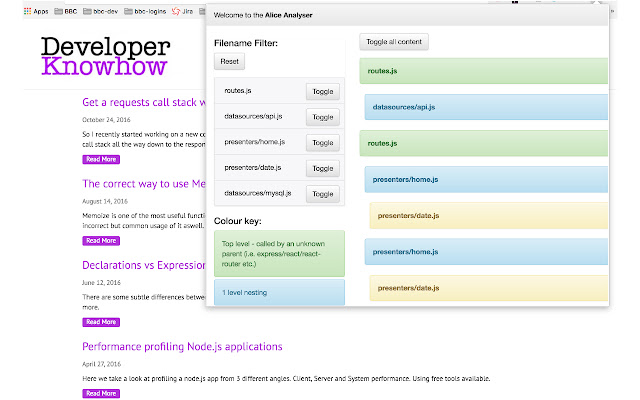This screenshot has height=400, width=640.
Task: Toggle the datasources/api.js filename filter
Action: pyautogui.click(x=322, y=117)
